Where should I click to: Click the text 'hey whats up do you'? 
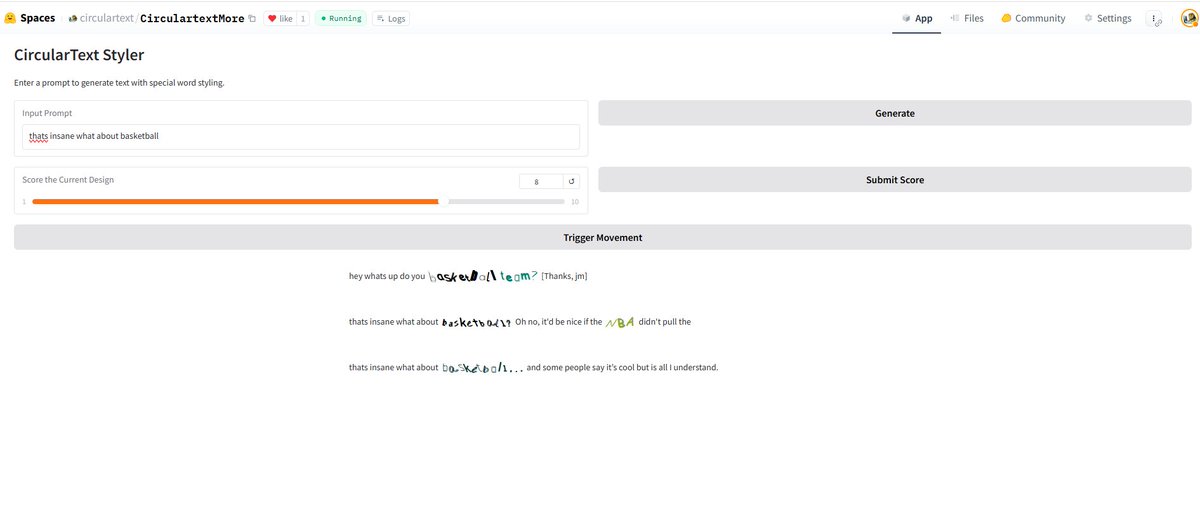pyautogui.click(x=387, y=276)
